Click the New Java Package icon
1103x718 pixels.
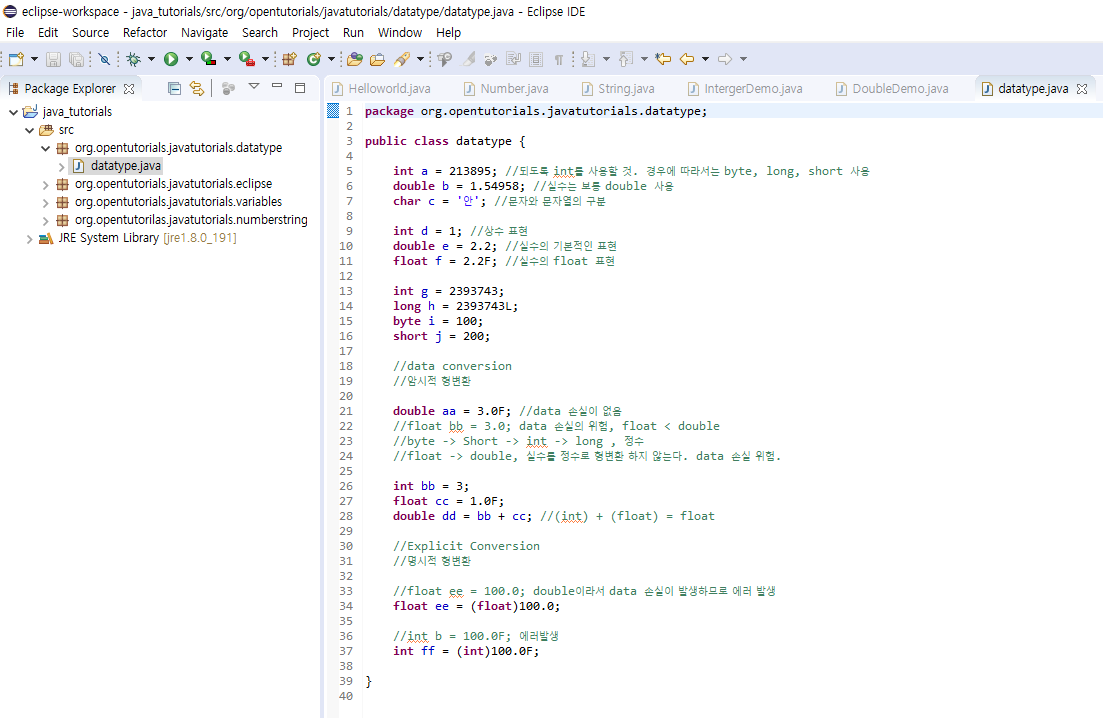click(290, 60)
